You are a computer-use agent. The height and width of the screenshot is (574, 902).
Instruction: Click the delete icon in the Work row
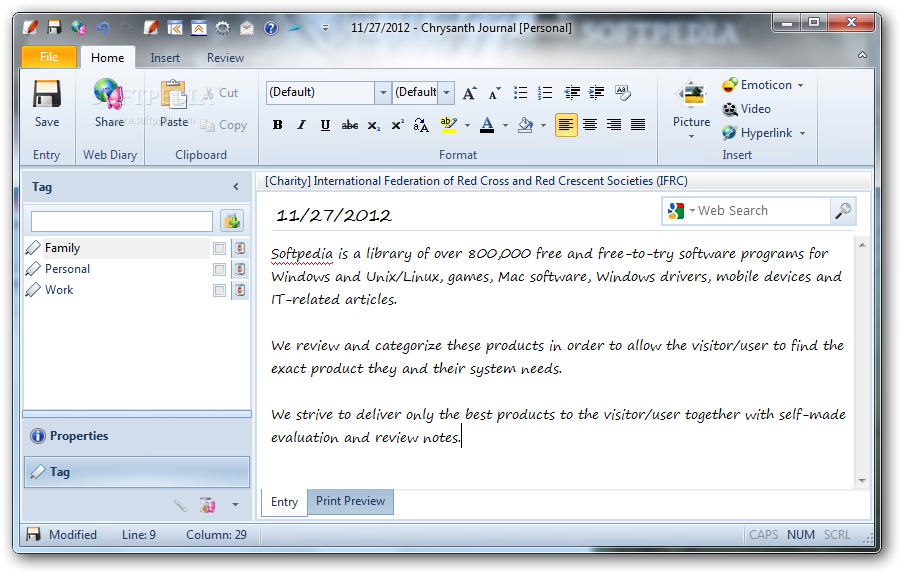[x=240, y=290]
